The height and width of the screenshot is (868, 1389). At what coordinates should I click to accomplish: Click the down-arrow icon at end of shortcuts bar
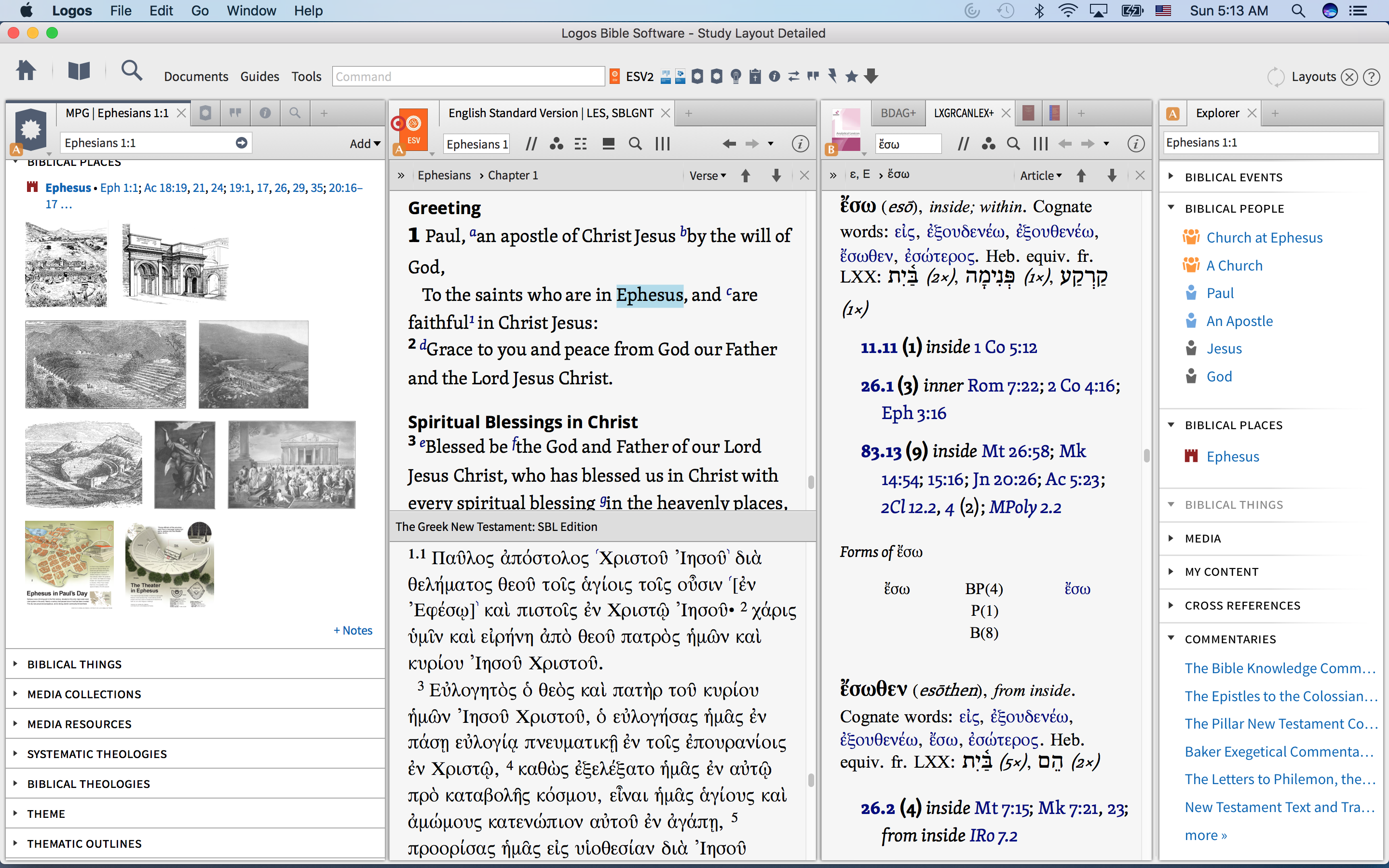pyautogui.click(x=872, y=76)
